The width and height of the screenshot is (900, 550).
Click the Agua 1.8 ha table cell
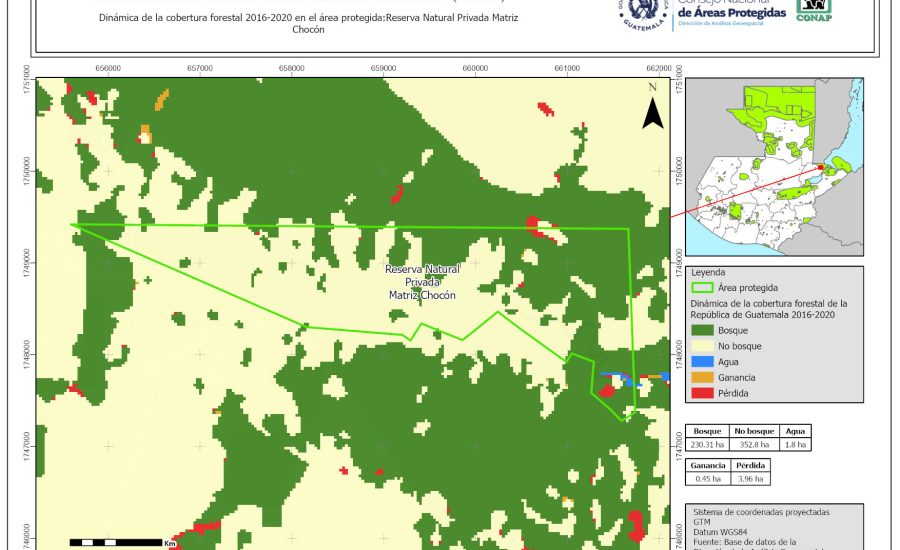[794, 444]
